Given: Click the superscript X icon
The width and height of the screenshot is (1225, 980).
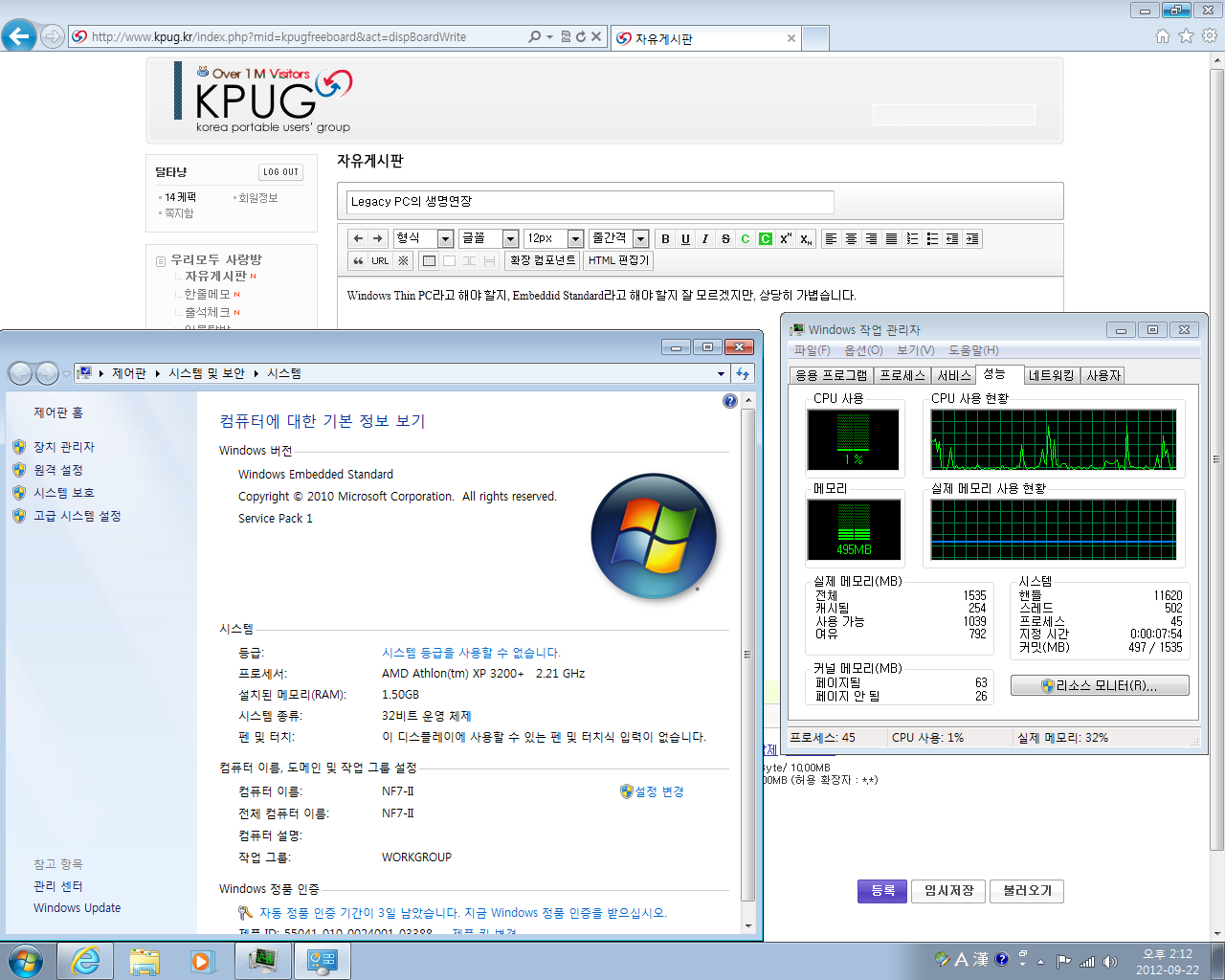Looking at the screenshot, I should pyautogui.click(x=786, y=238).
